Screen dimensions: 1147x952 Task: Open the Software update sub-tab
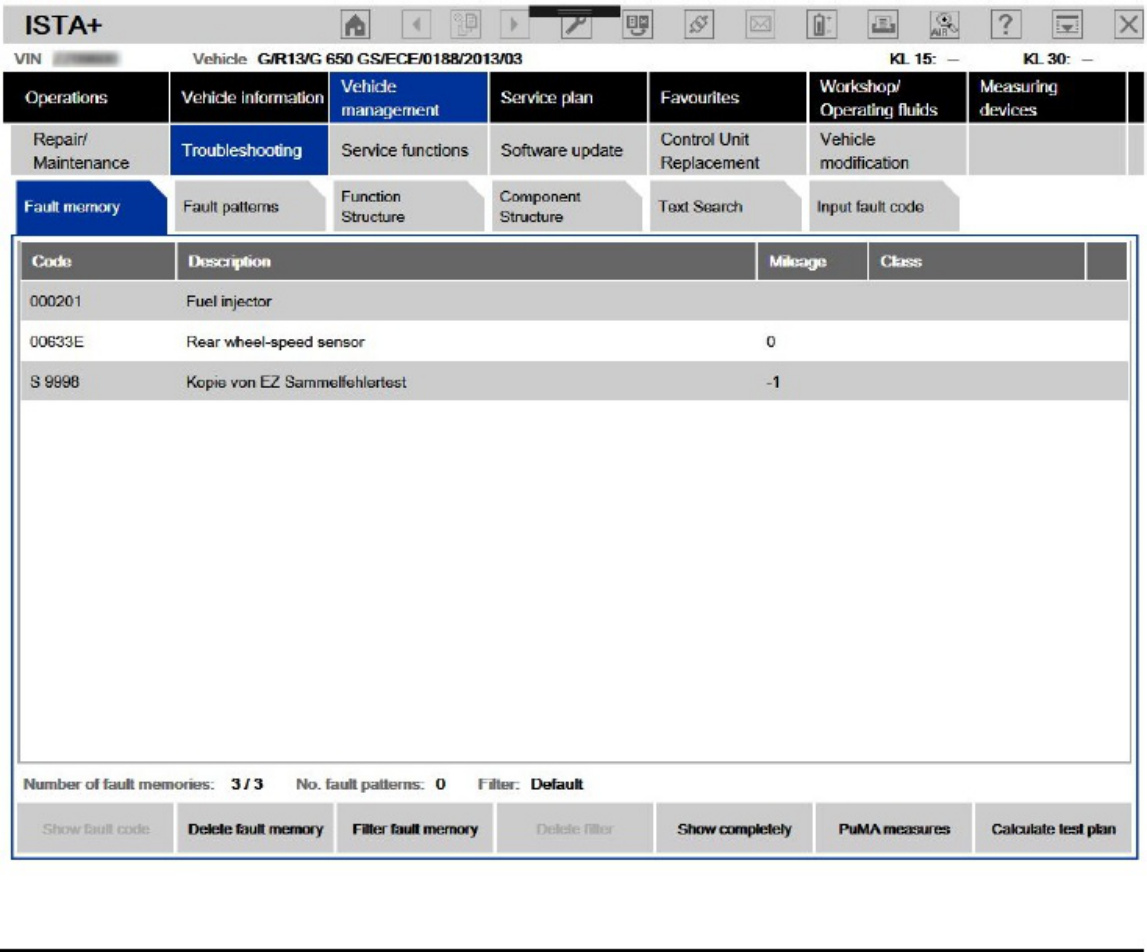click(x=568, y=150)
